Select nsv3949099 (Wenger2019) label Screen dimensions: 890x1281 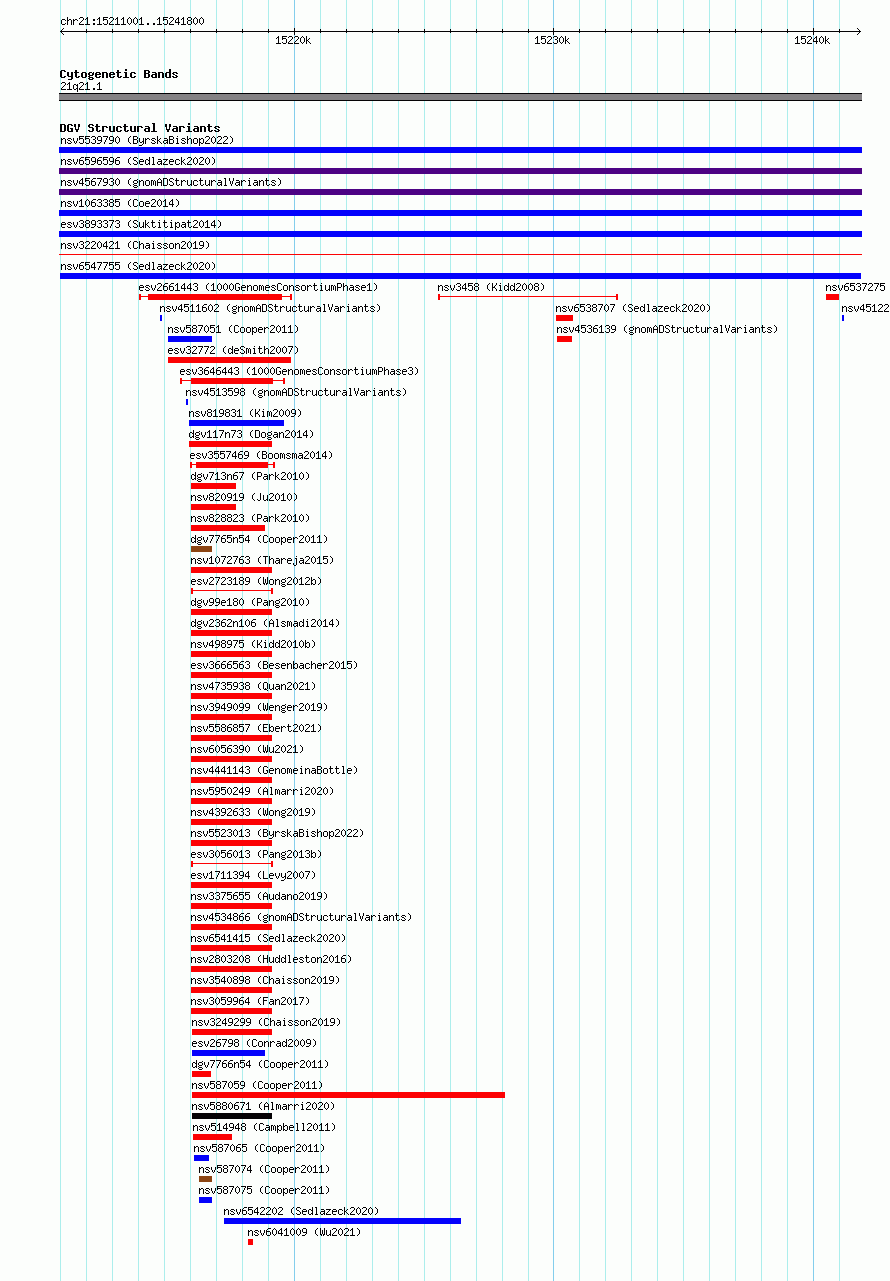(260, 707)
